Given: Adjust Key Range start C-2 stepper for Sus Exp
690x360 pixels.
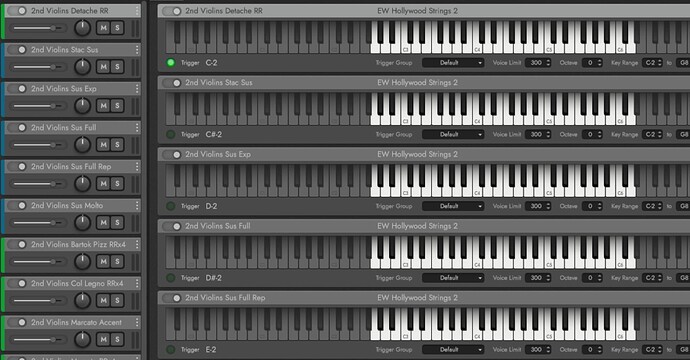Looking at the screenshot, I should [659, 206].
